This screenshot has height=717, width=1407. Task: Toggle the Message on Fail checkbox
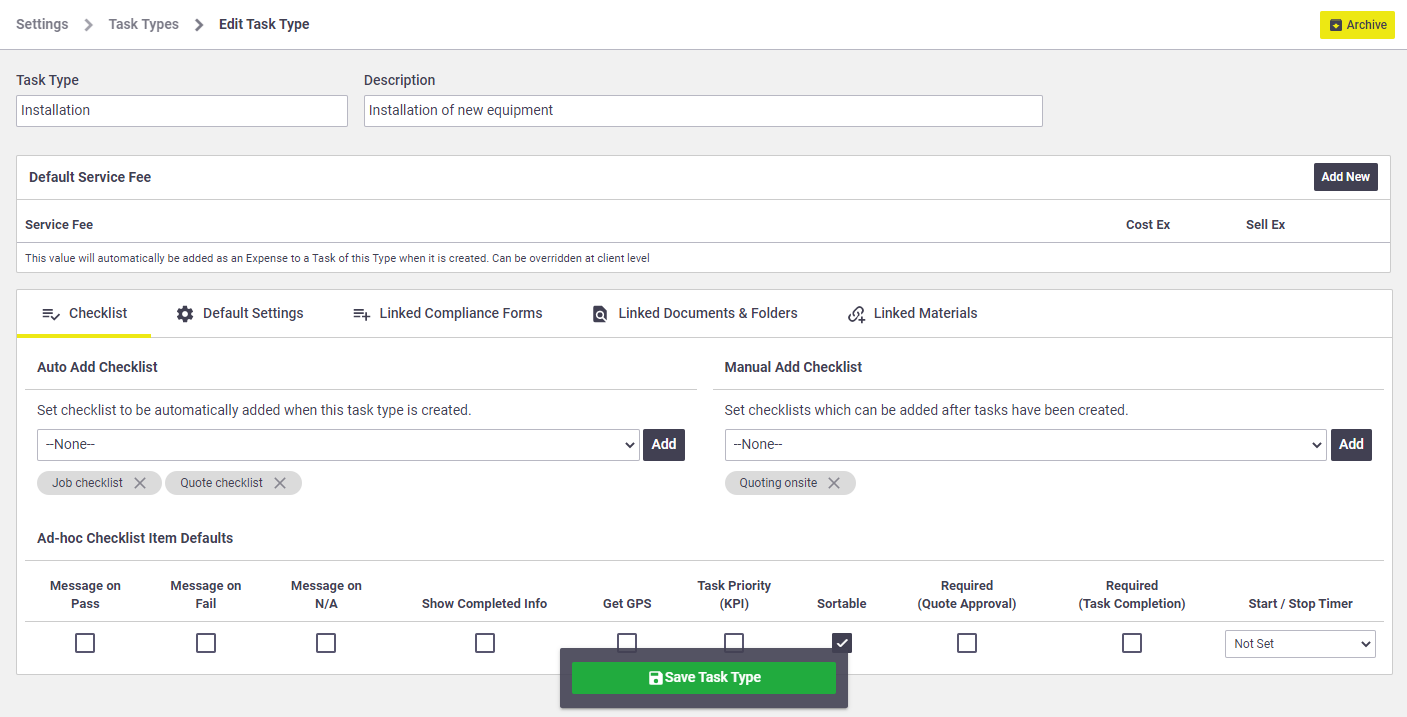(x=206, y=643)
